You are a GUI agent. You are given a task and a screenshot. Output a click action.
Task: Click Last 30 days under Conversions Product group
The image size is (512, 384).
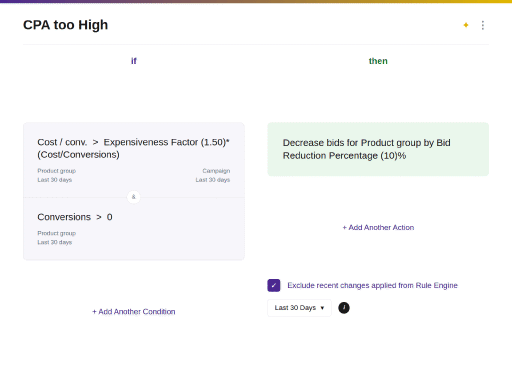(x=55, y=242)
